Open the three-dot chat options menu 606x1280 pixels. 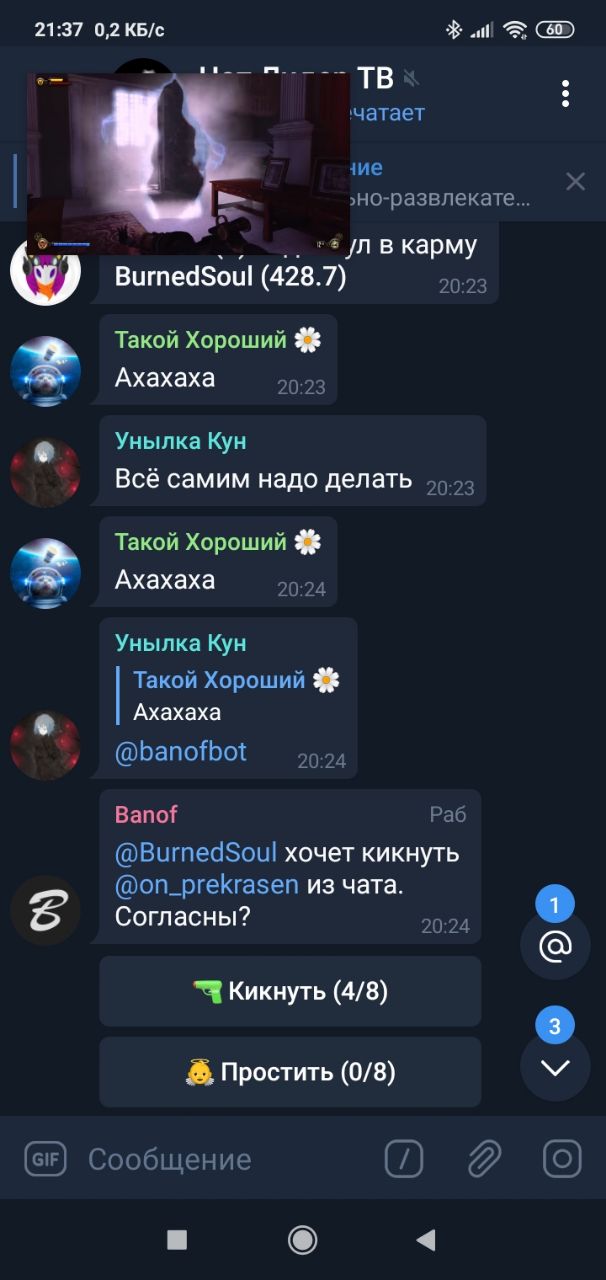pyautogui.click(x=565, y=94)
